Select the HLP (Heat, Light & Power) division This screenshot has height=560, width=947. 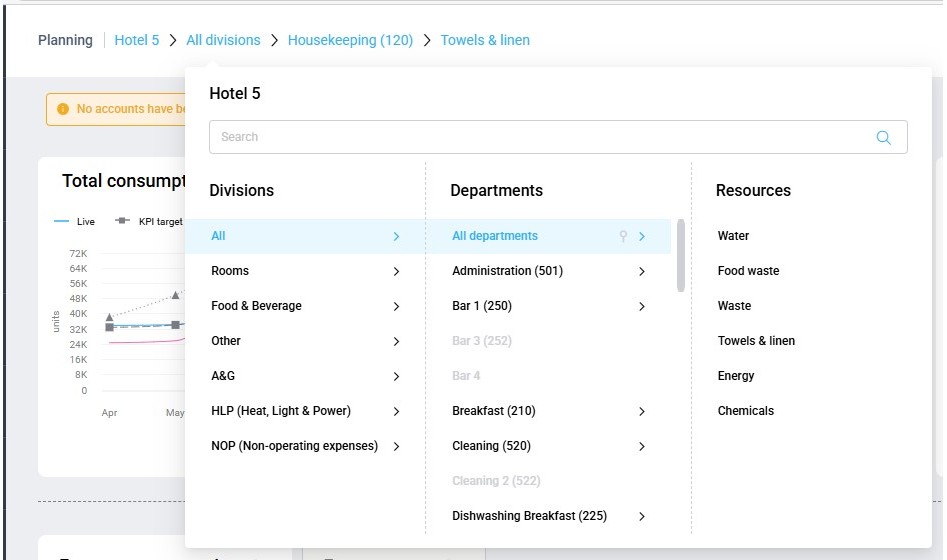tap(281, 411)
